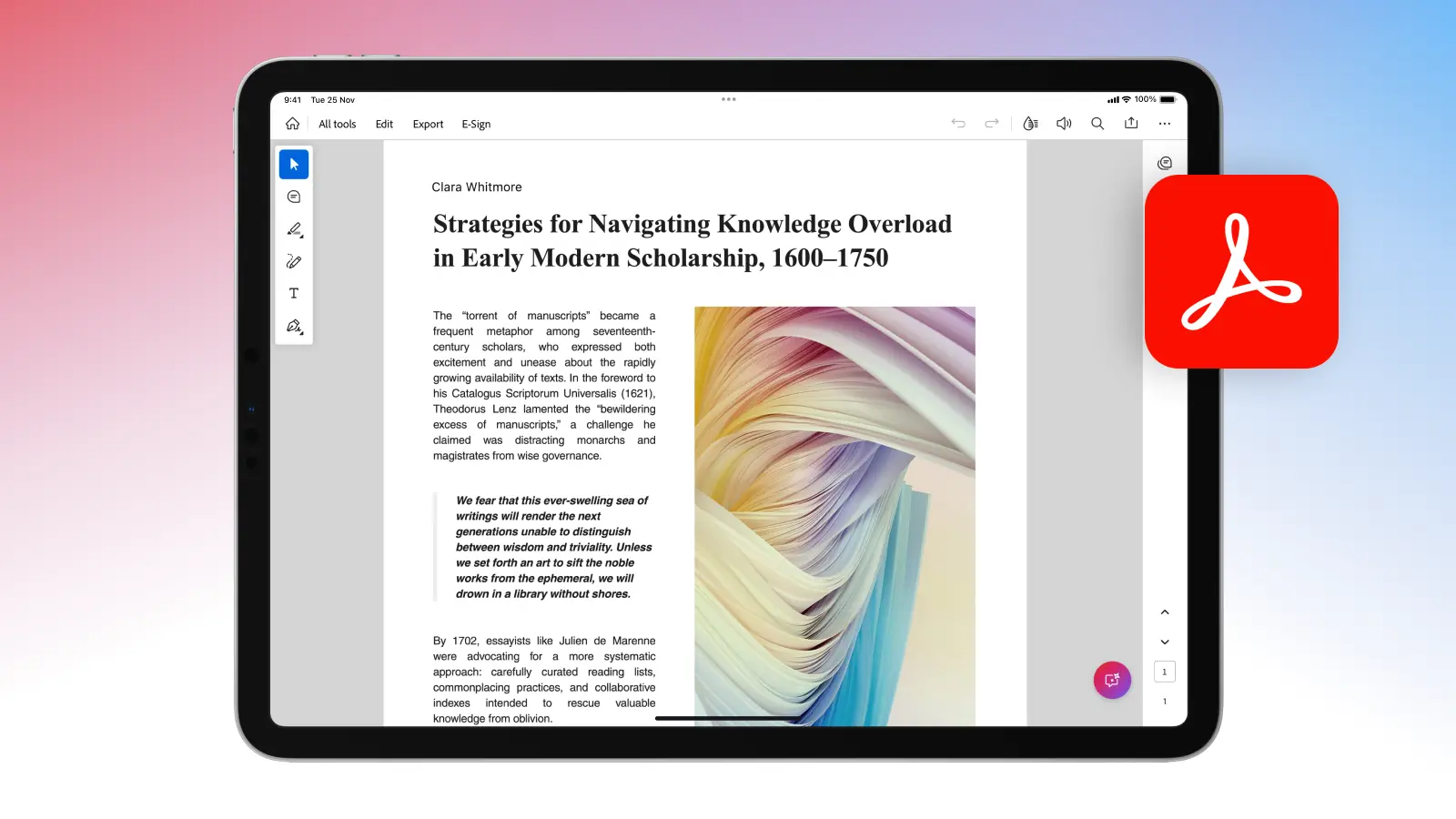
Task: Go to Home screen
Action: (x=292, y=124)
